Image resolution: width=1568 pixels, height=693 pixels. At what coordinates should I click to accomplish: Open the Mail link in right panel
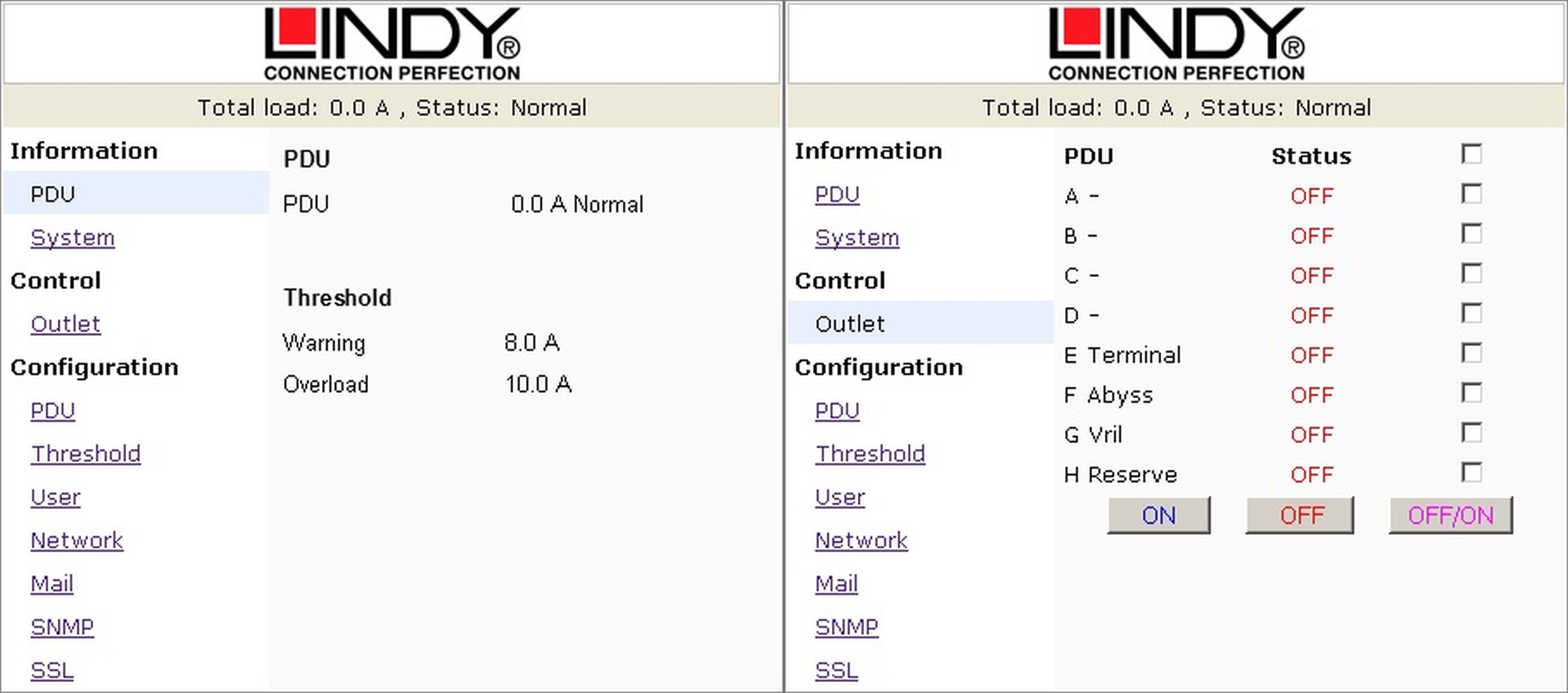[x=837, y=584]
